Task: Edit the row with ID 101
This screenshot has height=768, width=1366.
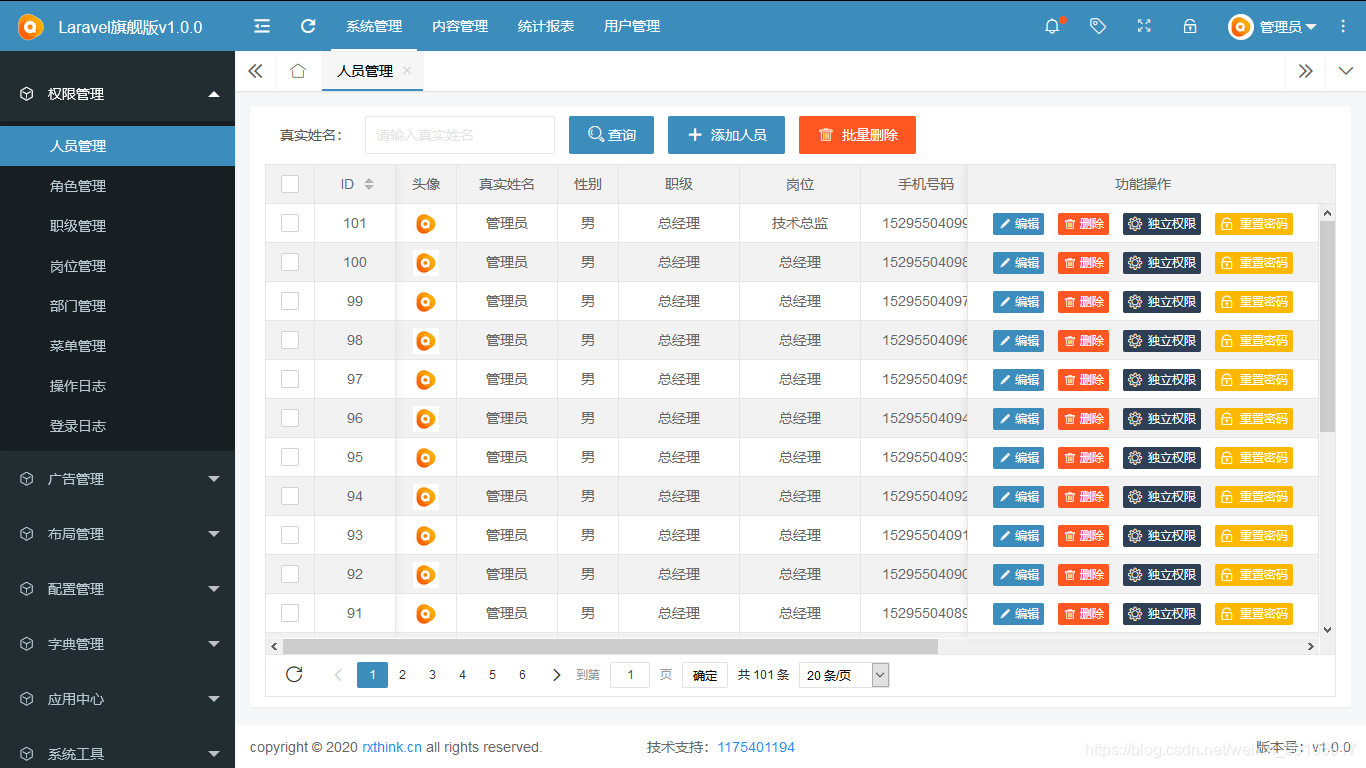Action: (1018, 224)
